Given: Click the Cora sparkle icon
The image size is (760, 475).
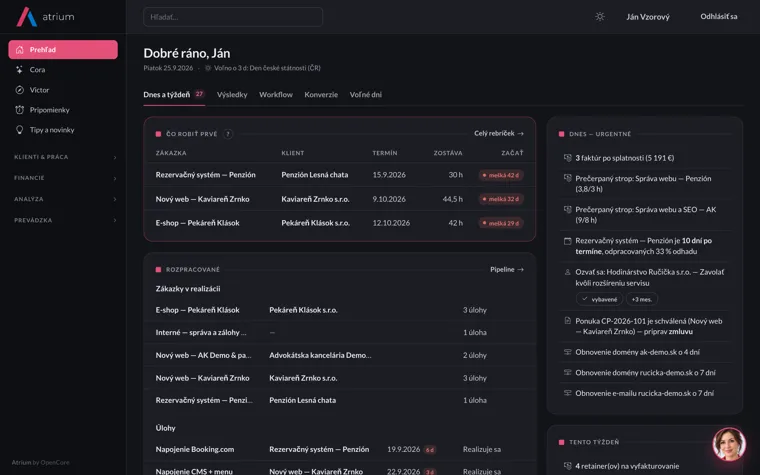Looking at the screenshot, I should pos(19,70).
